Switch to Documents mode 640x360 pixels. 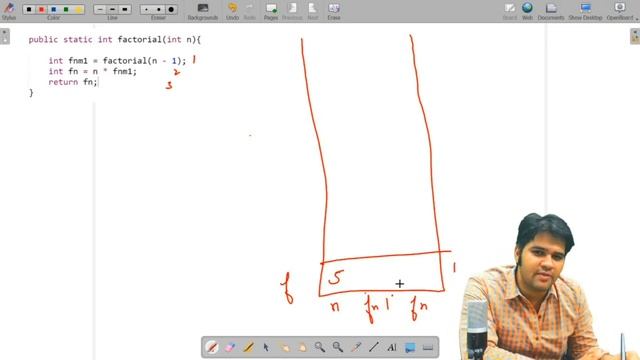click(551, 11)
